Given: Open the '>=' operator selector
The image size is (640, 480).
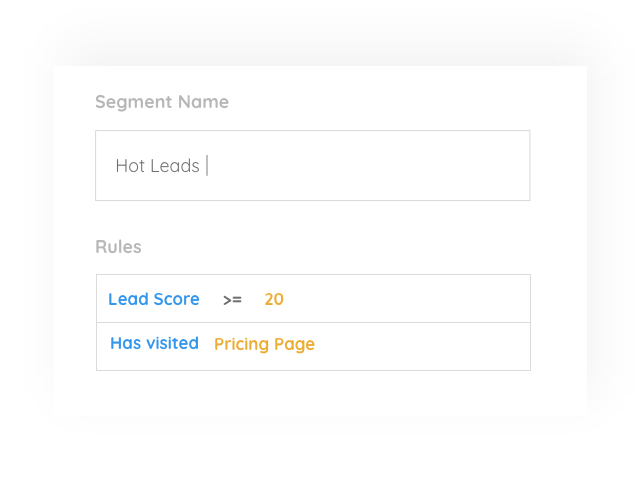Looking at the screenshot, I should click(232, 300).
